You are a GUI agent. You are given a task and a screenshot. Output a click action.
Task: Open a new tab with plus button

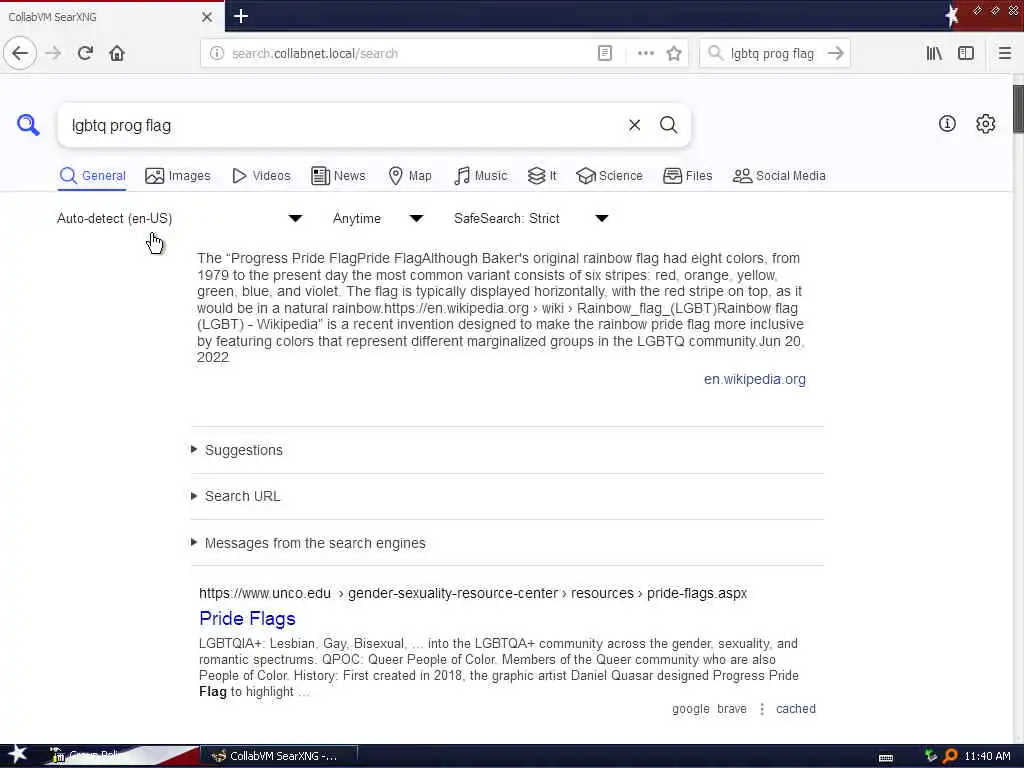pyautogui.click(x=240, y=16)
